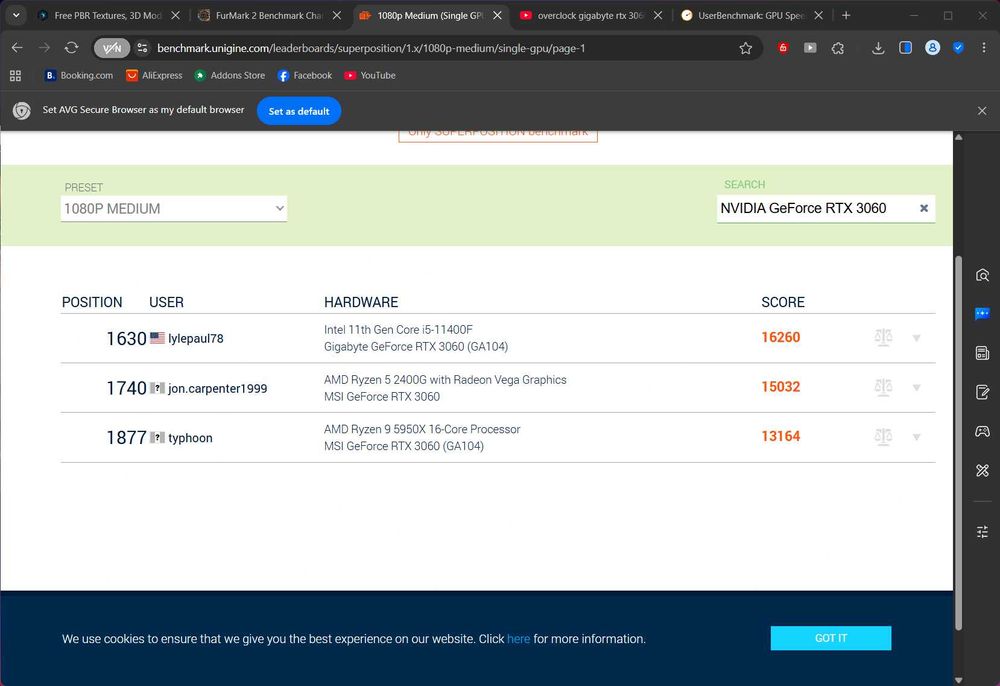Bookmark this page with star icon
This screenshot has width=1000, height=686.
(x=745, y=48)
